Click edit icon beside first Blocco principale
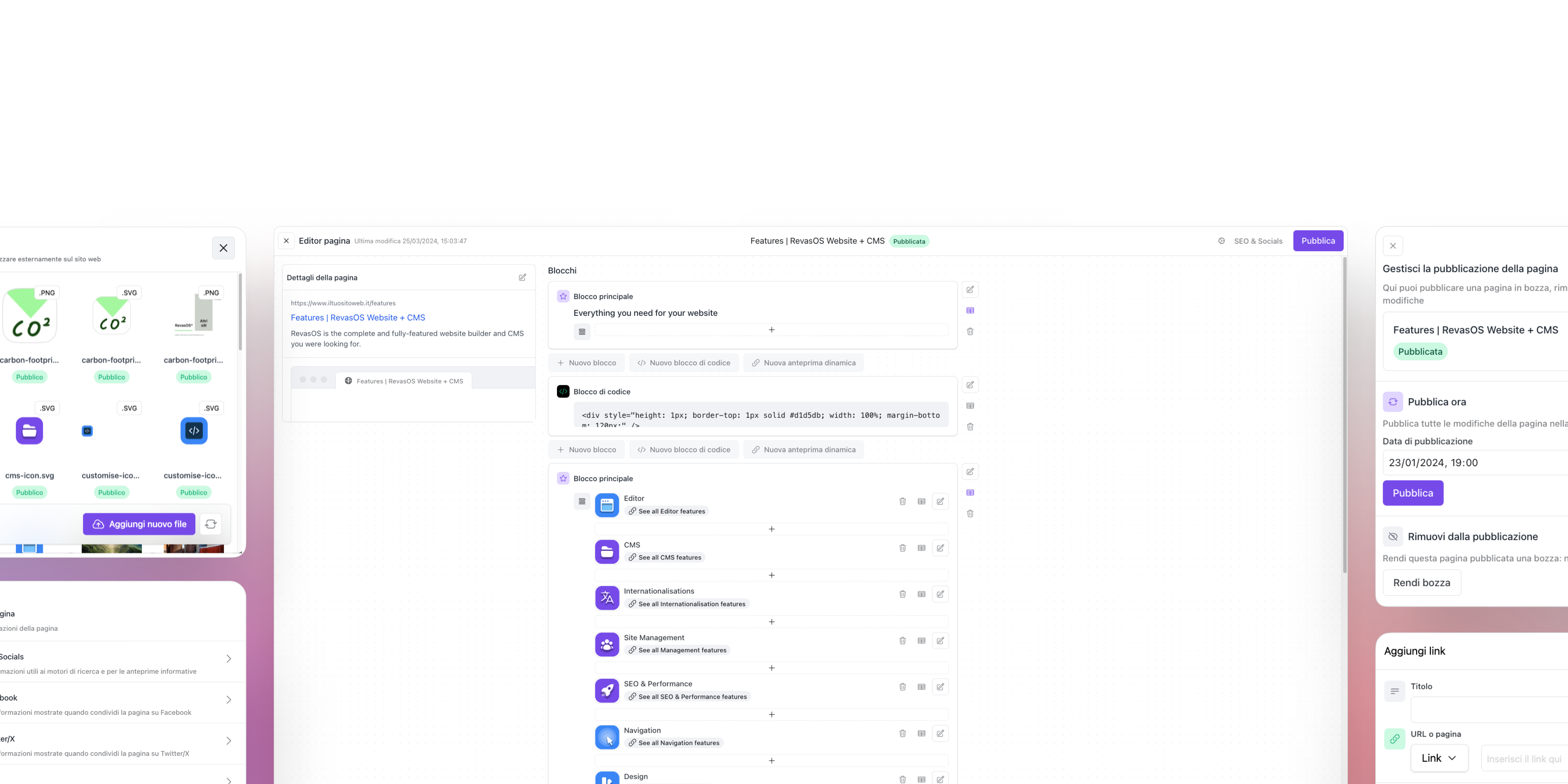The height and width of the screenshot is (784, 1568). (x=970, y=290)
